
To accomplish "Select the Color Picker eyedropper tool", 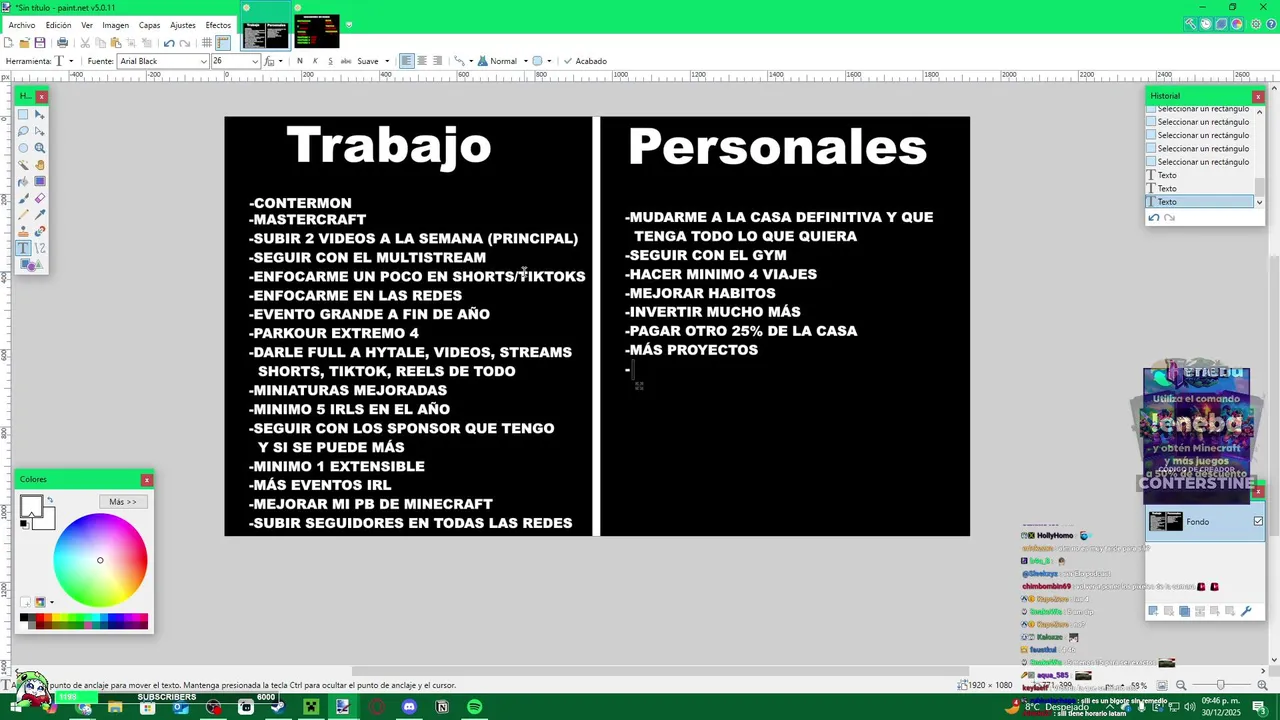I will point(40,215).
